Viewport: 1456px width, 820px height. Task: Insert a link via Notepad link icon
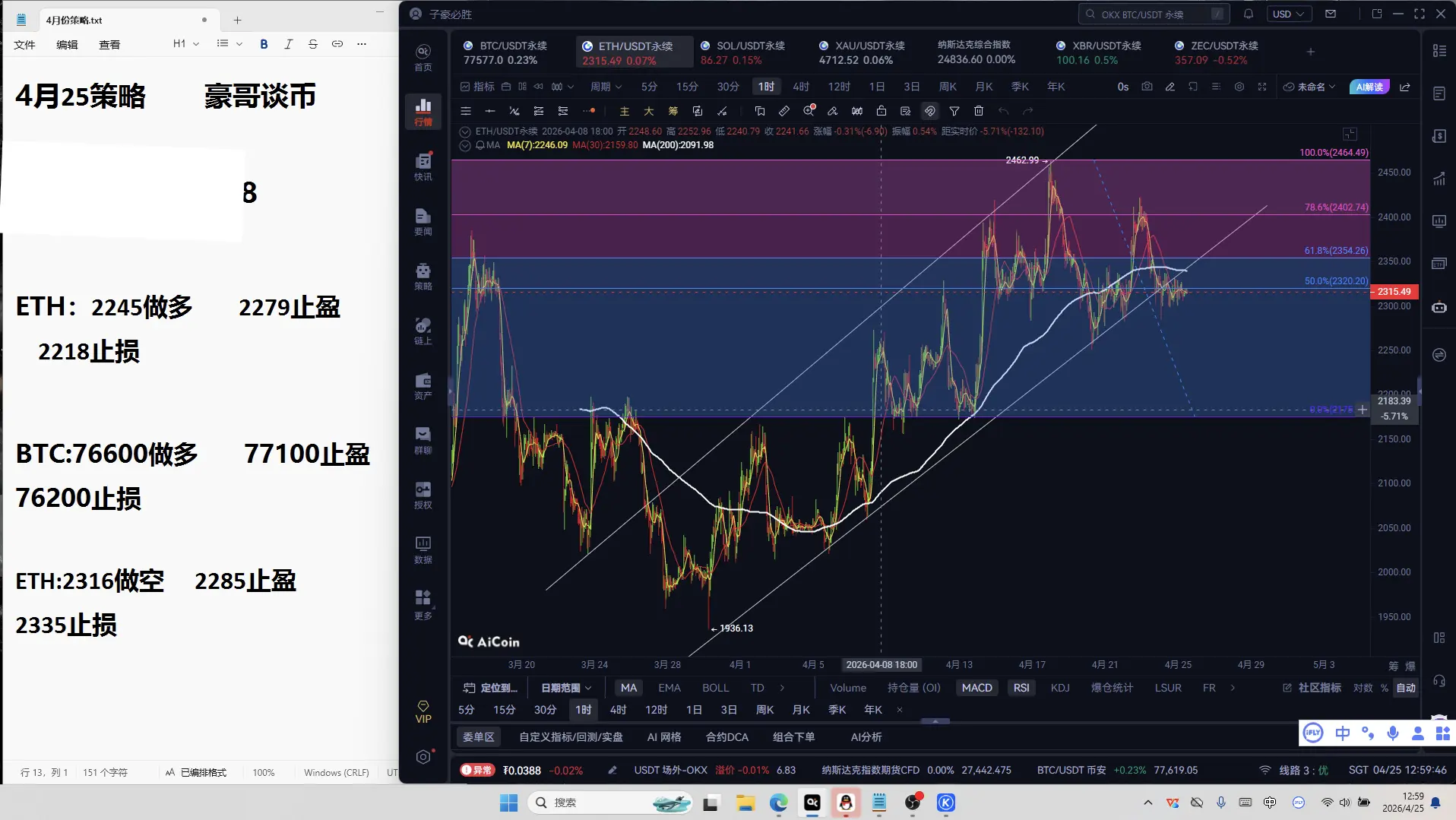(x=337, y=44)
